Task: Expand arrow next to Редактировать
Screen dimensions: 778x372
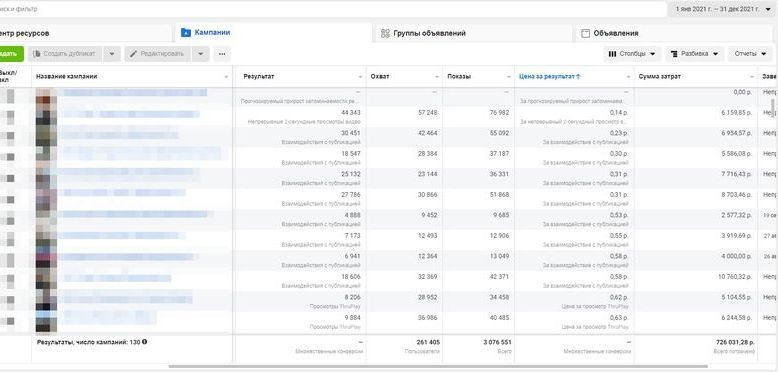Action: tap(200, 54)
